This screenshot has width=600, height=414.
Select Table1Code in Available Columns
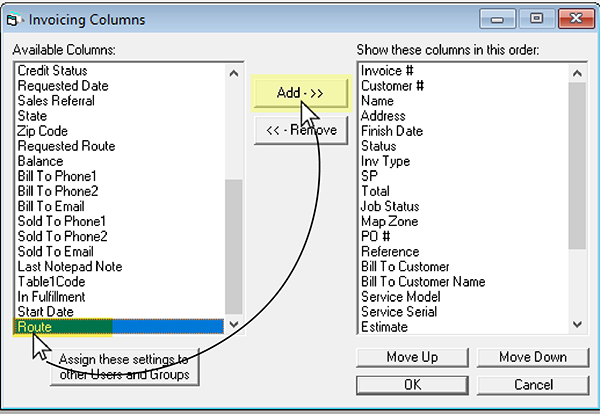[x=120, y=282]
